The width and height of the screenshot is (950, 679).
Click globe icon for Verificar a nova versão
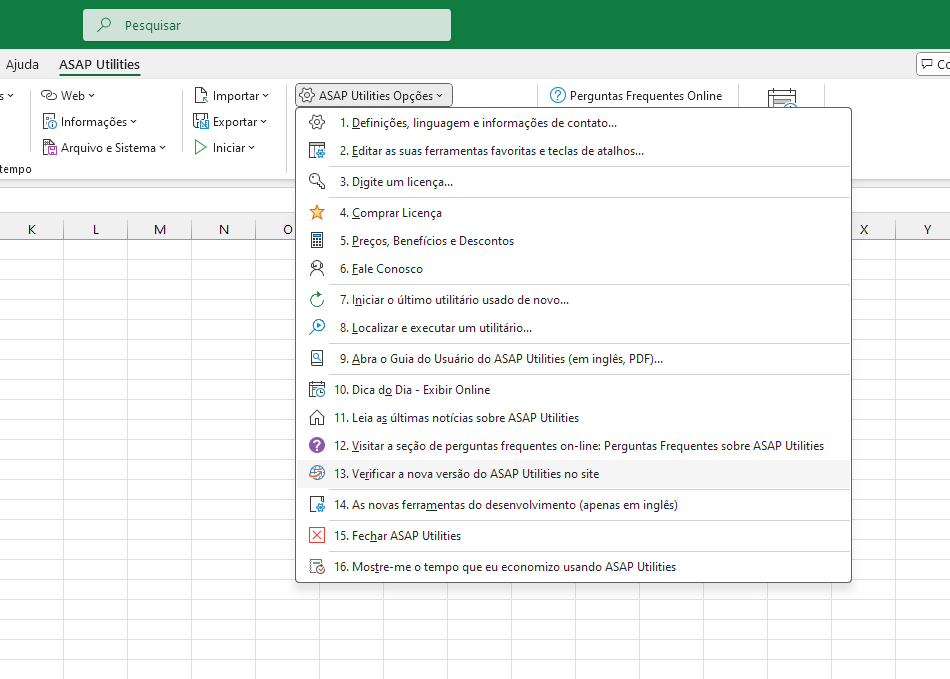[x=317, y=473]
